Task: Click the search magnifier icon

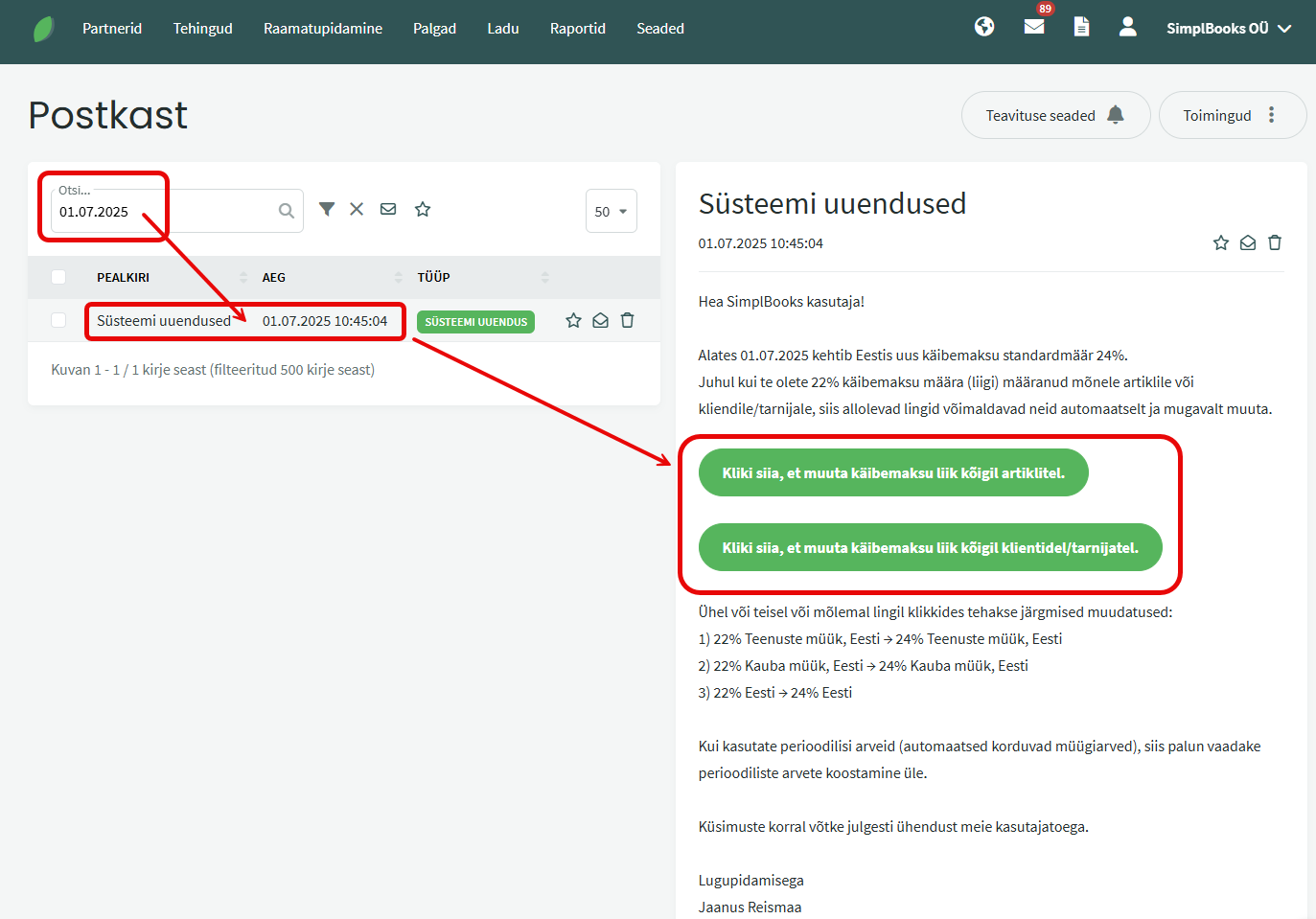Action: [x=287, y=211]
